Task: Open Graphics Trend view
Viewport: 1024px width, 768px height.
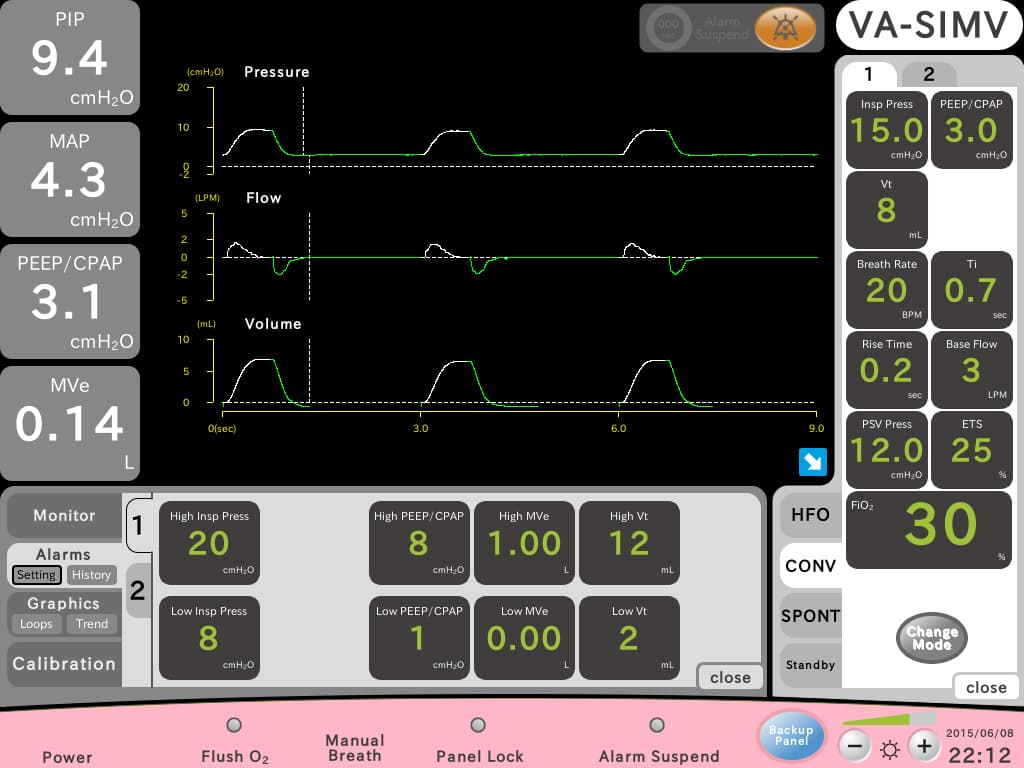Action: (x=92, y=624)
